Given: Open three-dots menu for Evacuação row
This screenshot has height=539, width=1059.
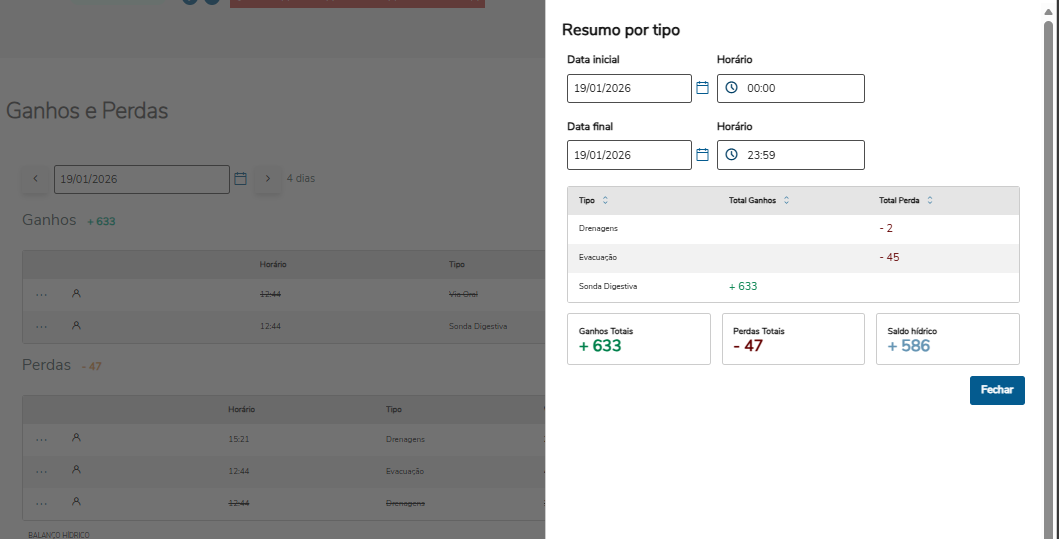Looking at the screenshot, I should [x=41, y=471].
